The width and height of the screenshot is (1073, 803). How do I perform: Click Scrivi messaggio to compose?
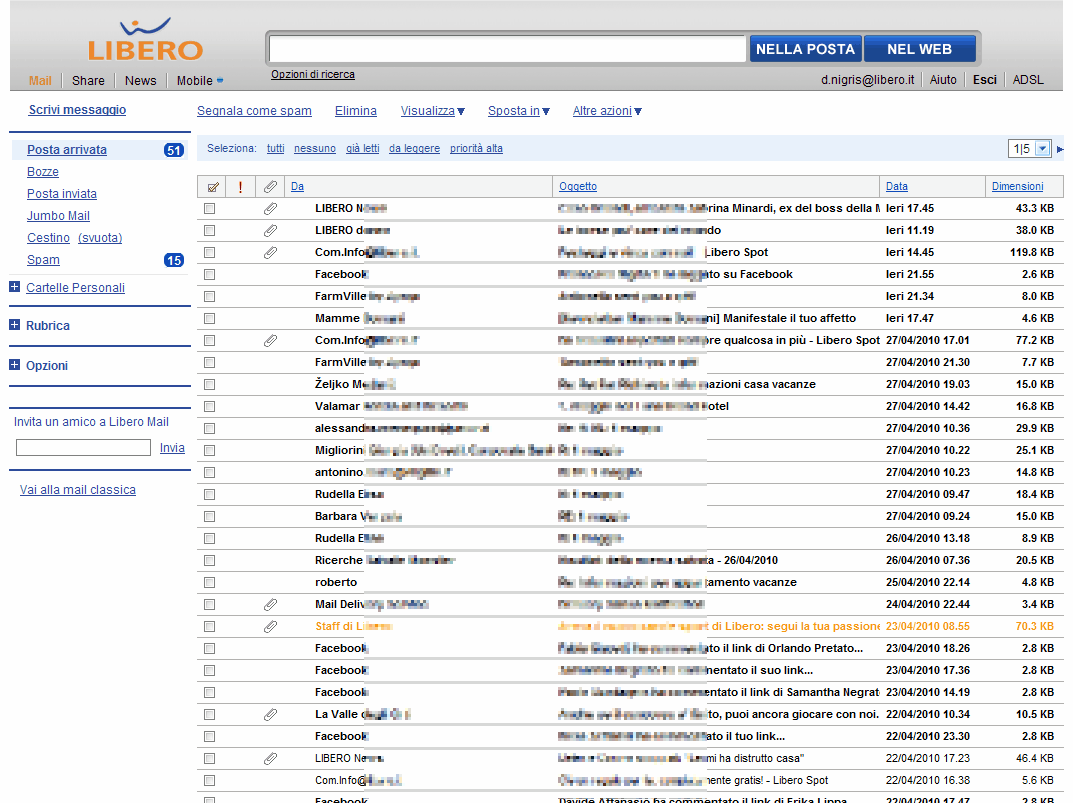pyautogui.click(x=77, y=110)
